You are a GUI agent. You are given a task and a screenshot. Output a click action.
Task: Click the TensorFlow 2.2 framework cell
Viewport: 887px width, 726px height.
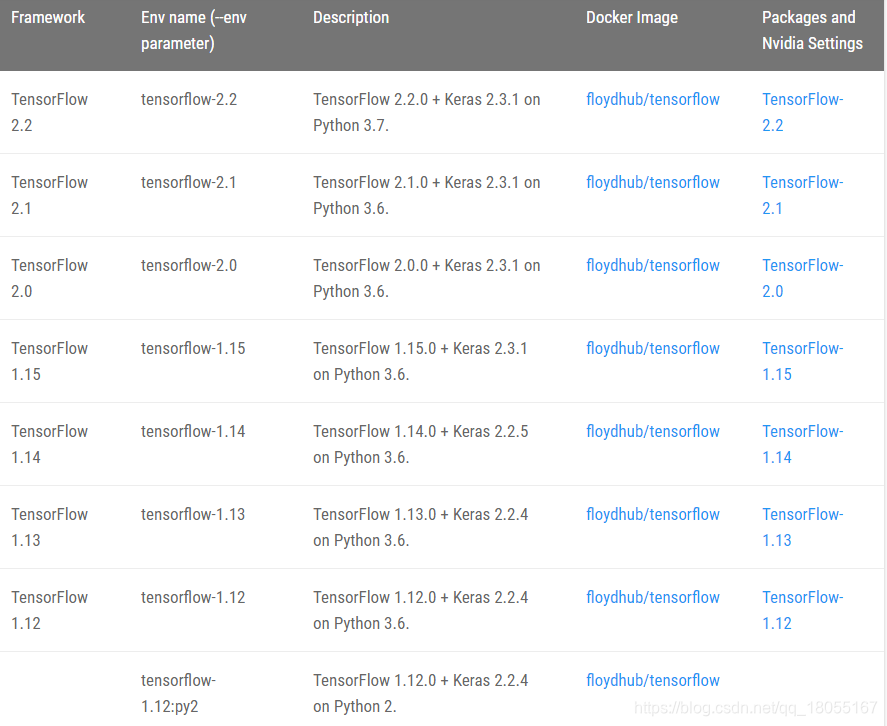[x=50, y=112]
